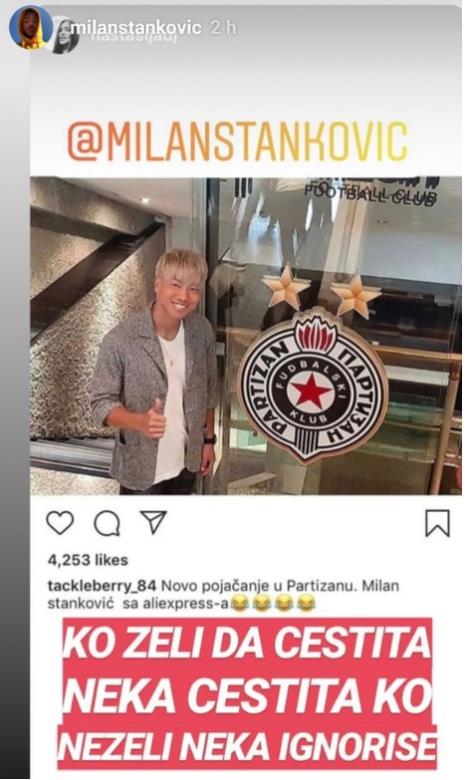Tap the @MILANSTANKOVIC mention sticker
This screenshot has width=468, height=780.
click(x=238, y=141)
